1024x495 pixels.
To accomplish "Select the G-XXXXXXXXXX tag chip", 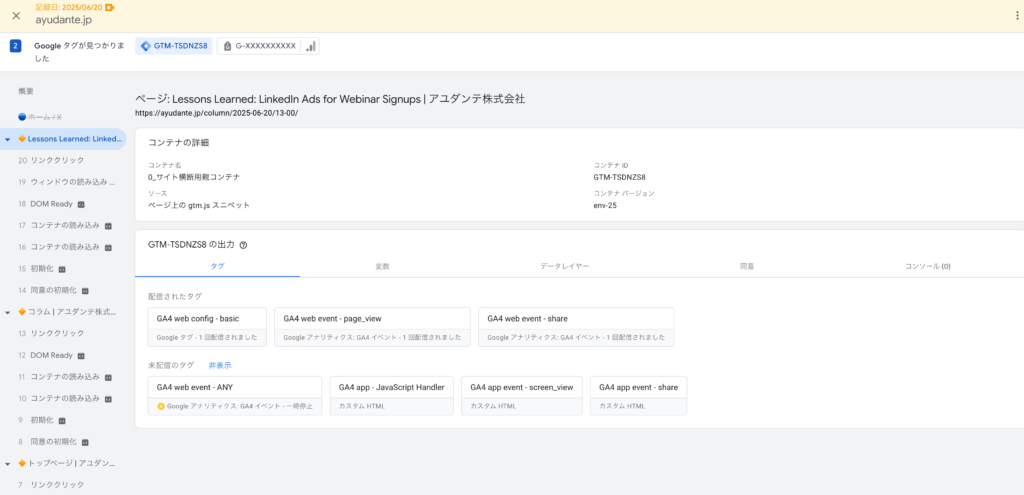I will coord(268,46).
